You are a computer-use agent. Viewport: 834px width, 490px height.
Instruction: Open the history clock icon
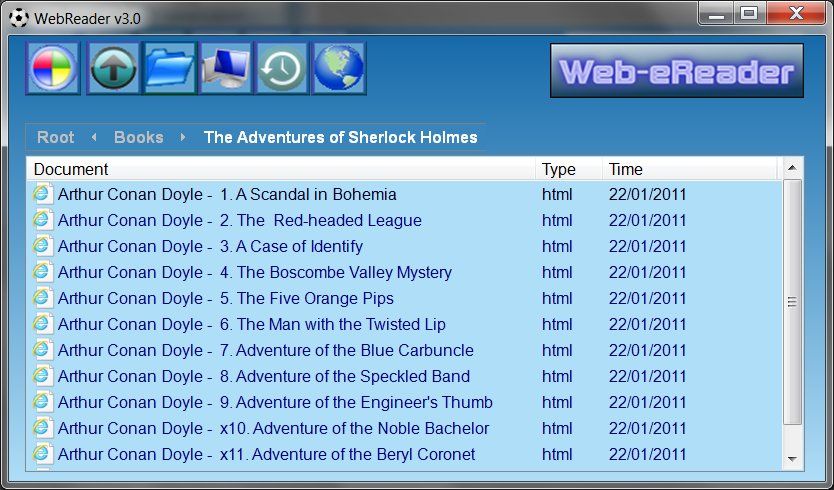click(282, 68)
